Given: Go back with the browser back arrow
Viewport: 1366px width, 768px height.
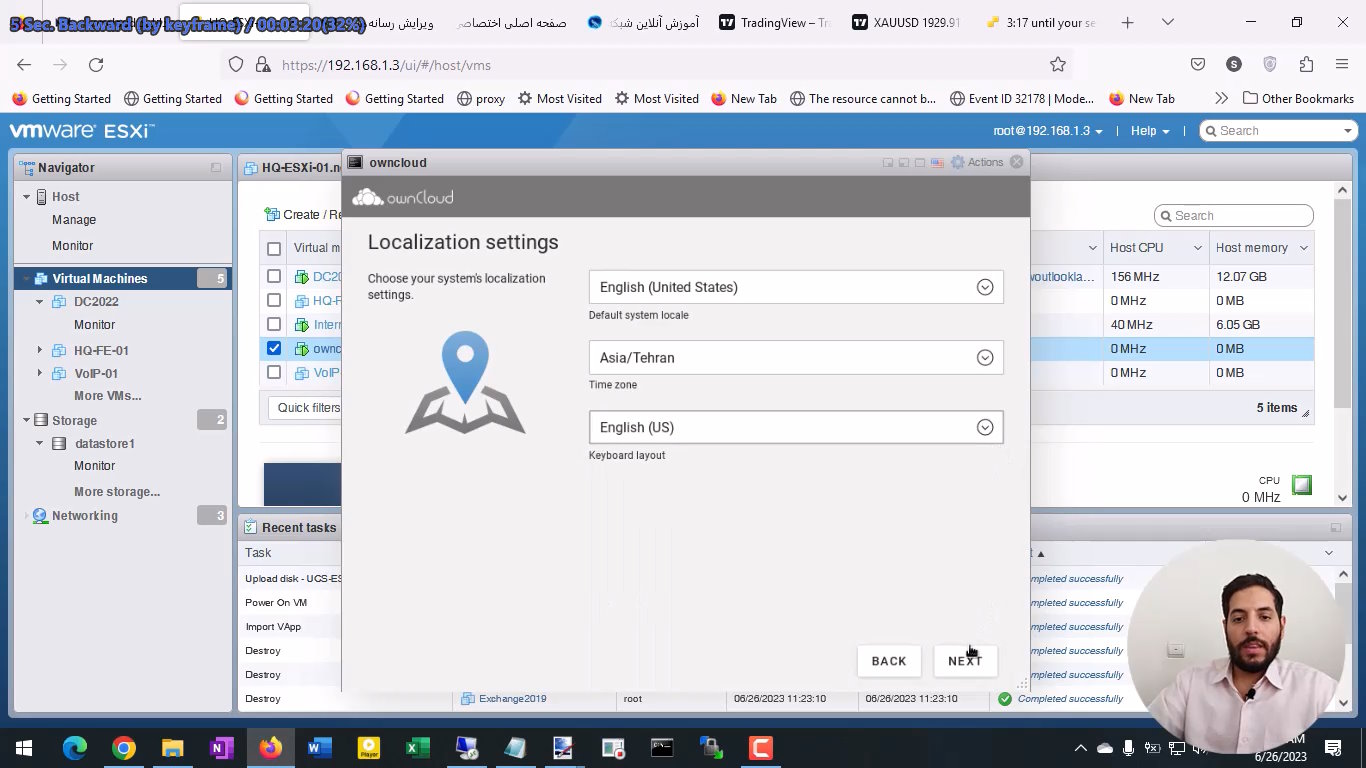Looking at the screenshot, I should tap(24, 64).
